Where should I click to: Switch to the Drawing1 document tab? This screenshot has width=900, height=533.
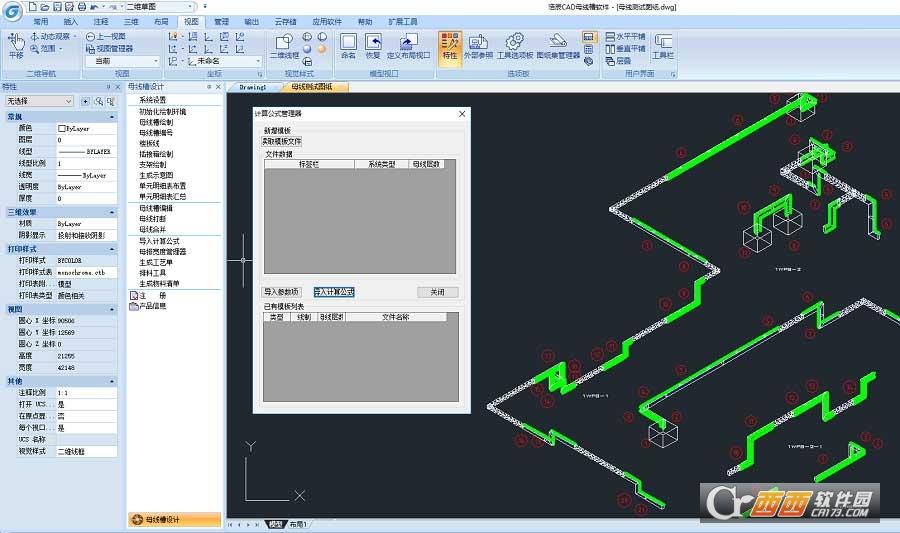point(253,87)
